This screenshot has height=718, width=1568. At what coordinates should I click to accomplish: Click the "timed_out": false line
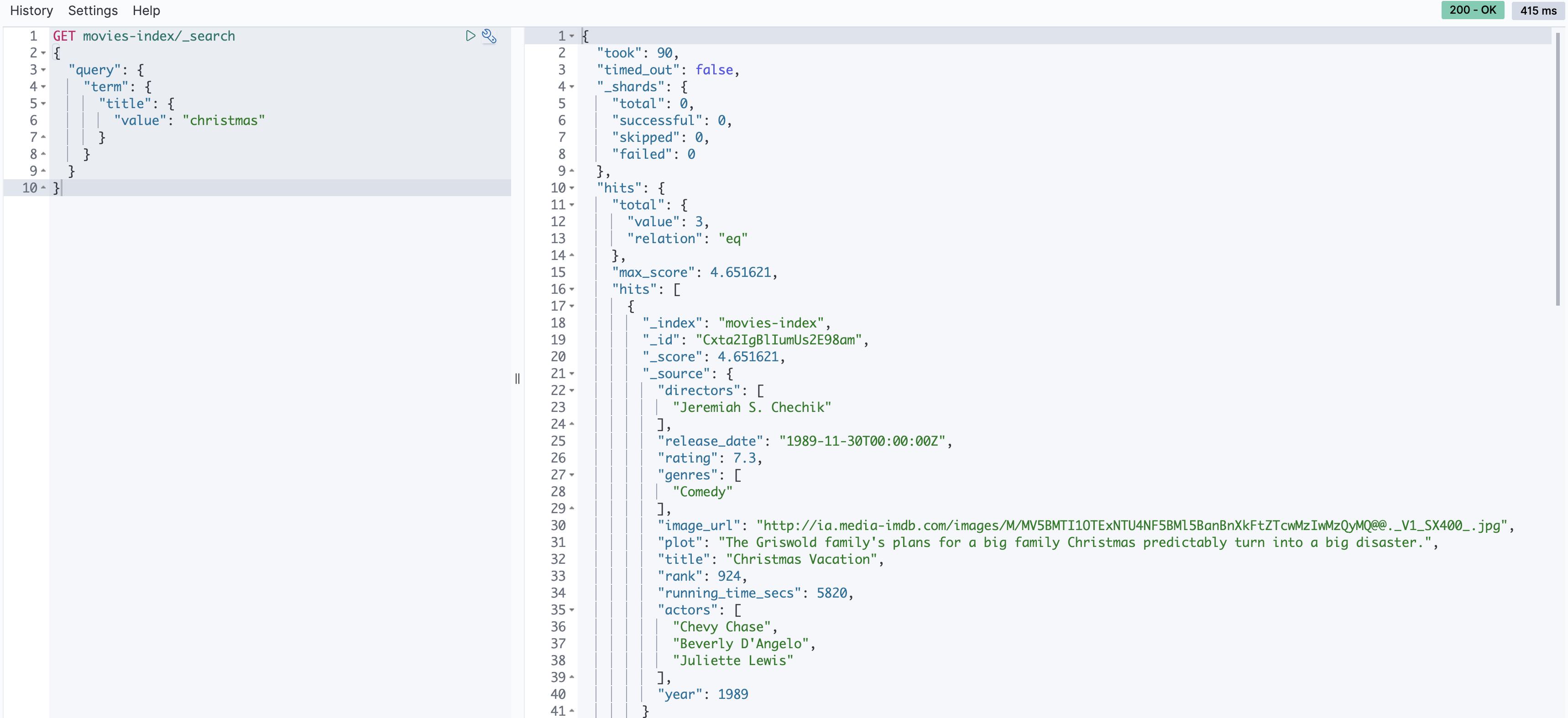(668, 70)
